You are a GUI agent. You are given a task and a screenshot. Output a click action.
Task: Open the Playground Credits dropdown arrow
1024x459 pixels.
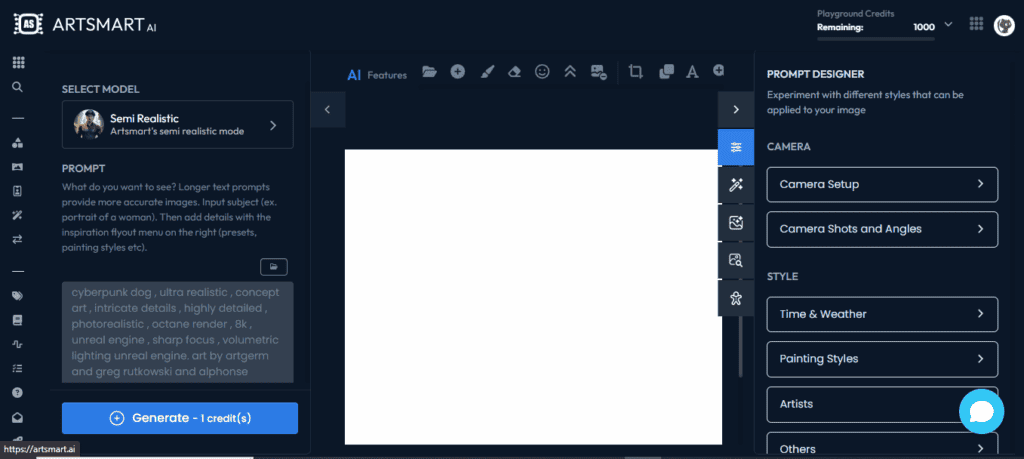click(949, 25)
